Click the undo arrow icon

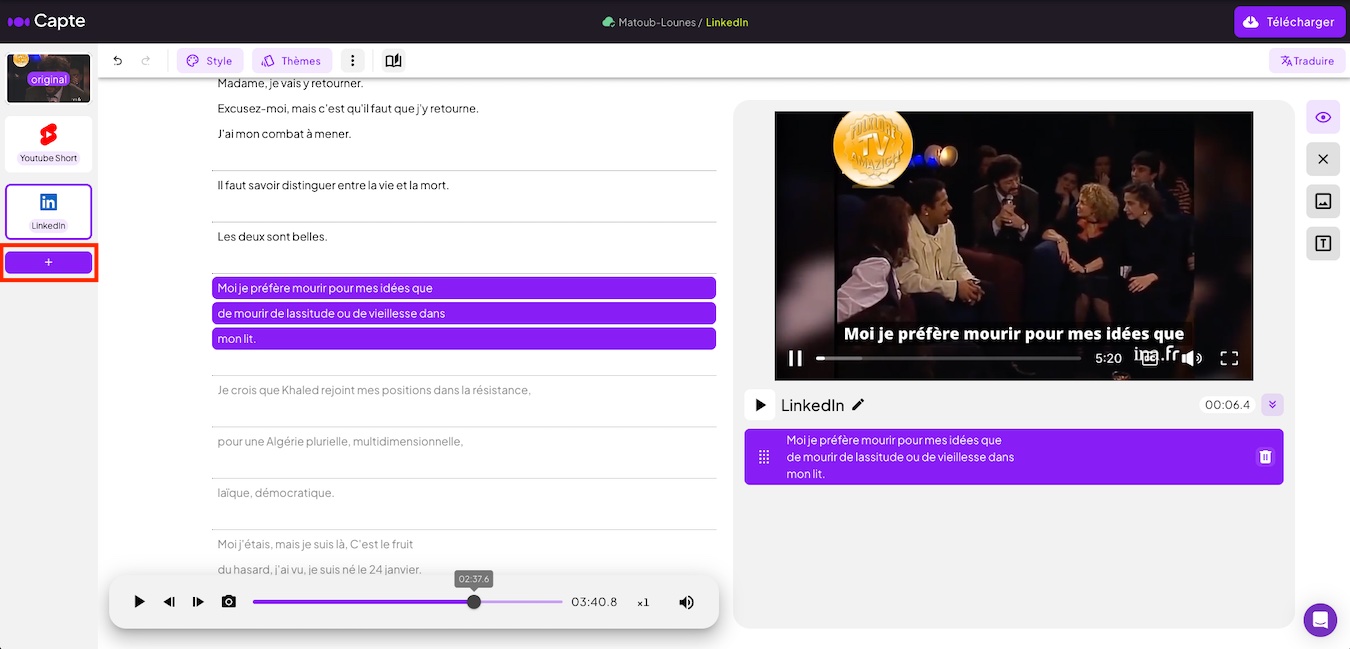click(118, 61)
